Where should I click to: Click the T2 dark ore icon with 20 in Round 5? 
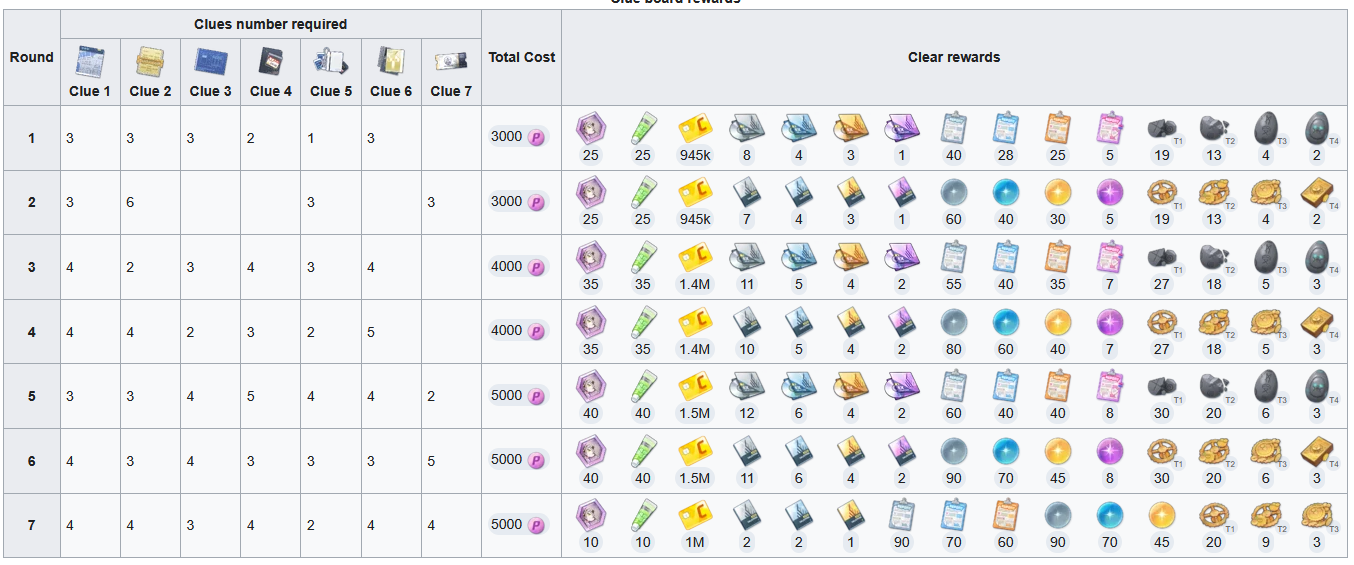(1214, 387)
